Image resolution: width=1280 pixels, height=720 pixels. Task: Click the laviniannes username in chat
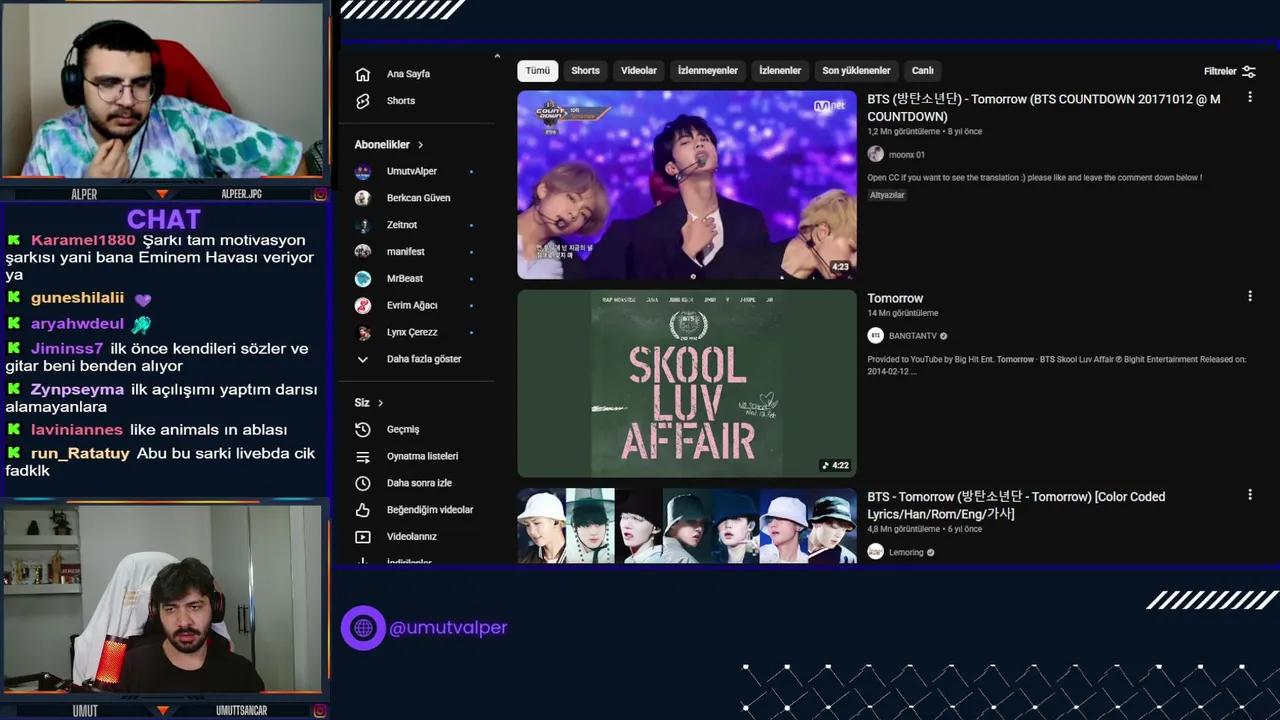77,430
